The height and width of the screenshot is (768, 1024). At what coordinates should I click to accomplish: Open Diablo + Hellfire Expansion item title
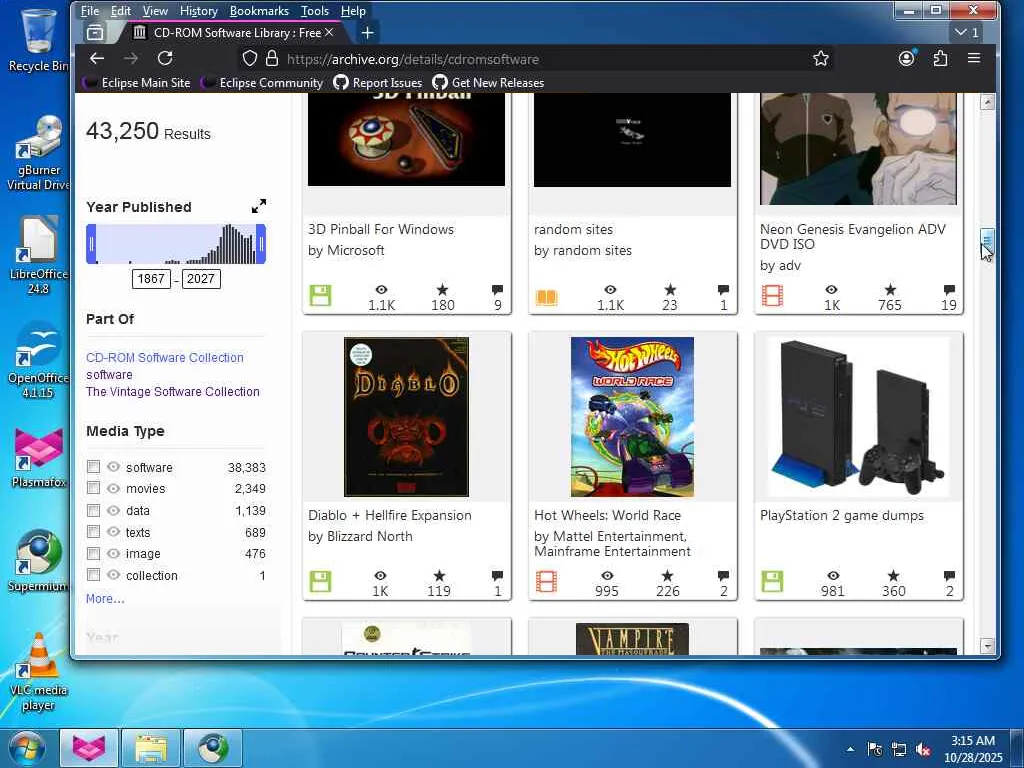click(390, 515)
